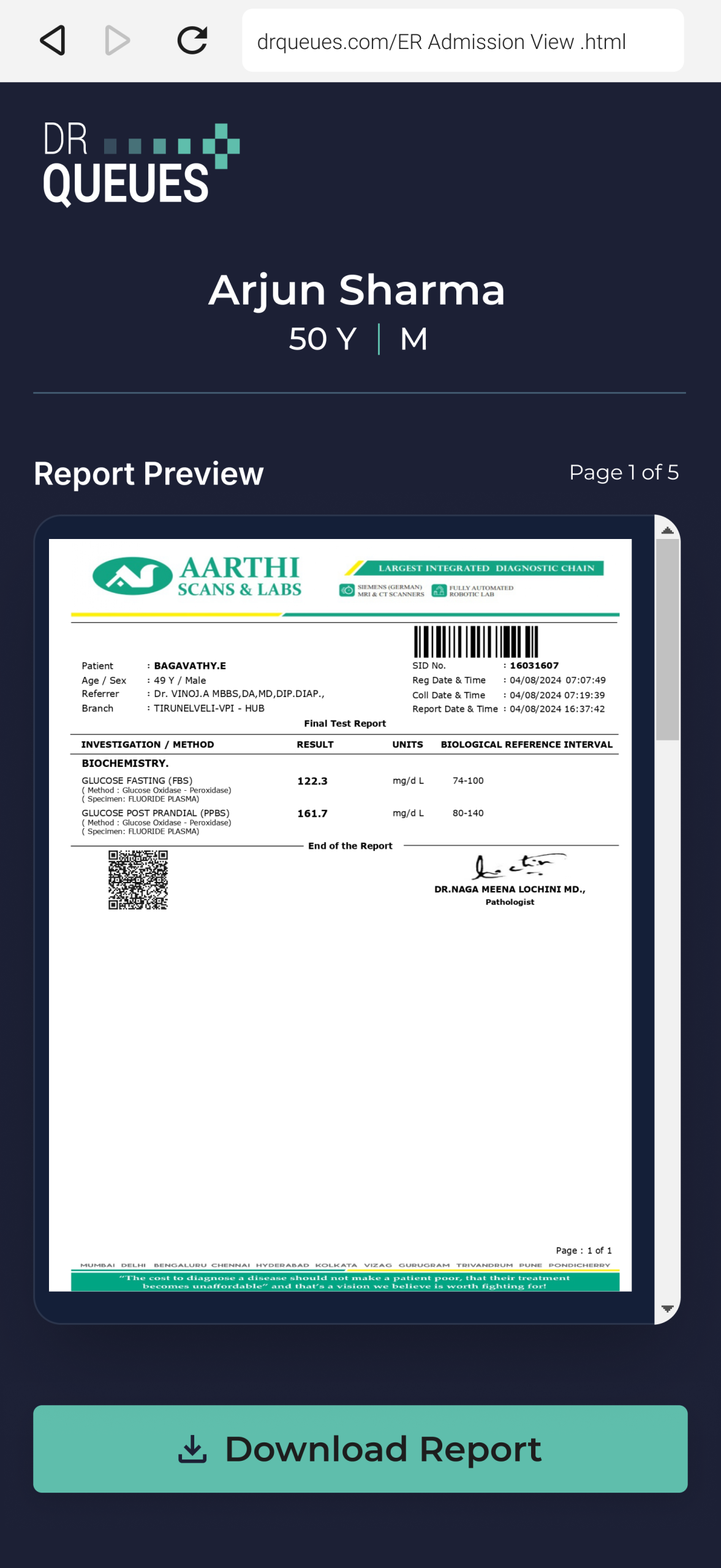Click the 'Page 1 of 5' indicator
Screen dimensions: 721x1568
(624, 472)
